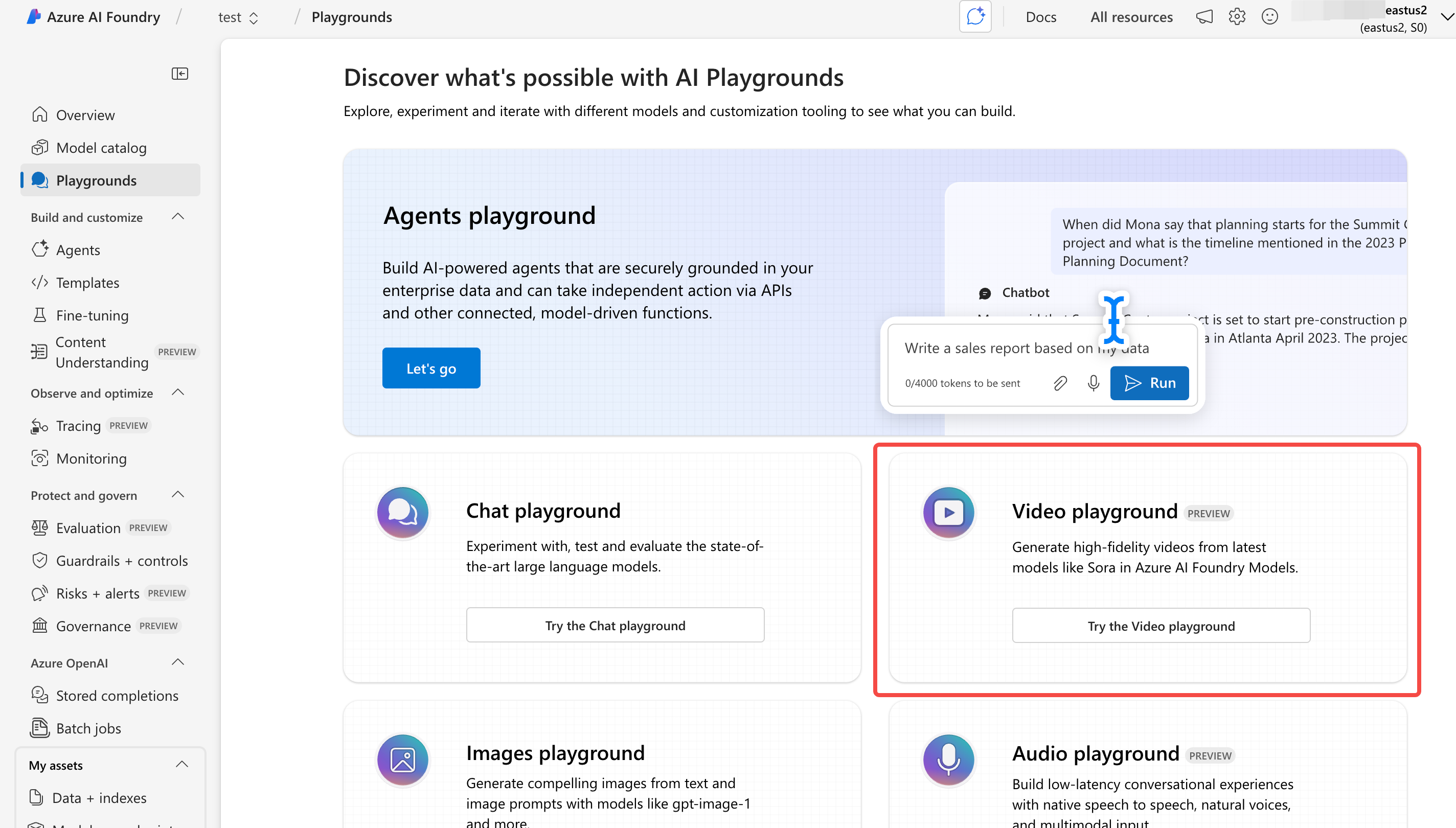The height and width of the screenshot is (828, 1456).
Task: Click Try the Video playground button
Action: (x=1161, y=626)
